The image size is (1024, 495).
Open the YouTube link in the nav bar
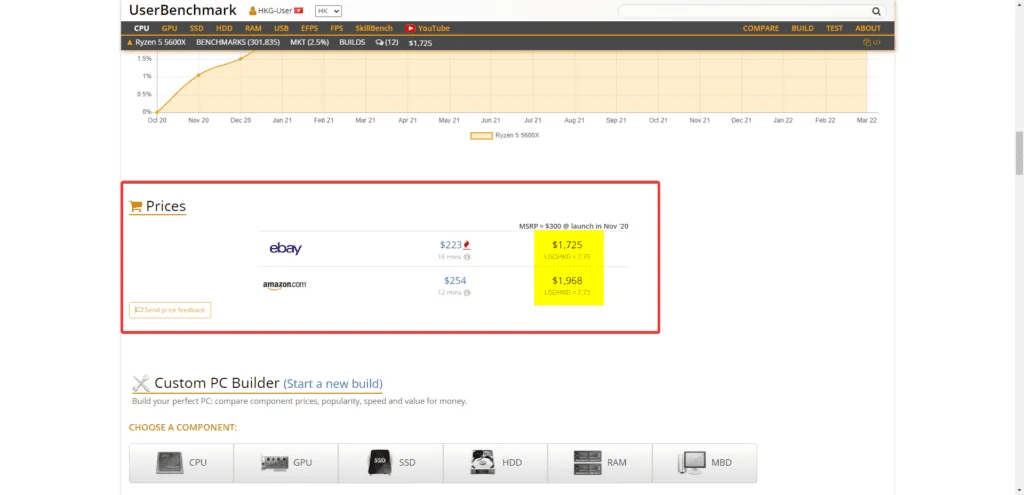pyautogui.click(x=427, y=28)
